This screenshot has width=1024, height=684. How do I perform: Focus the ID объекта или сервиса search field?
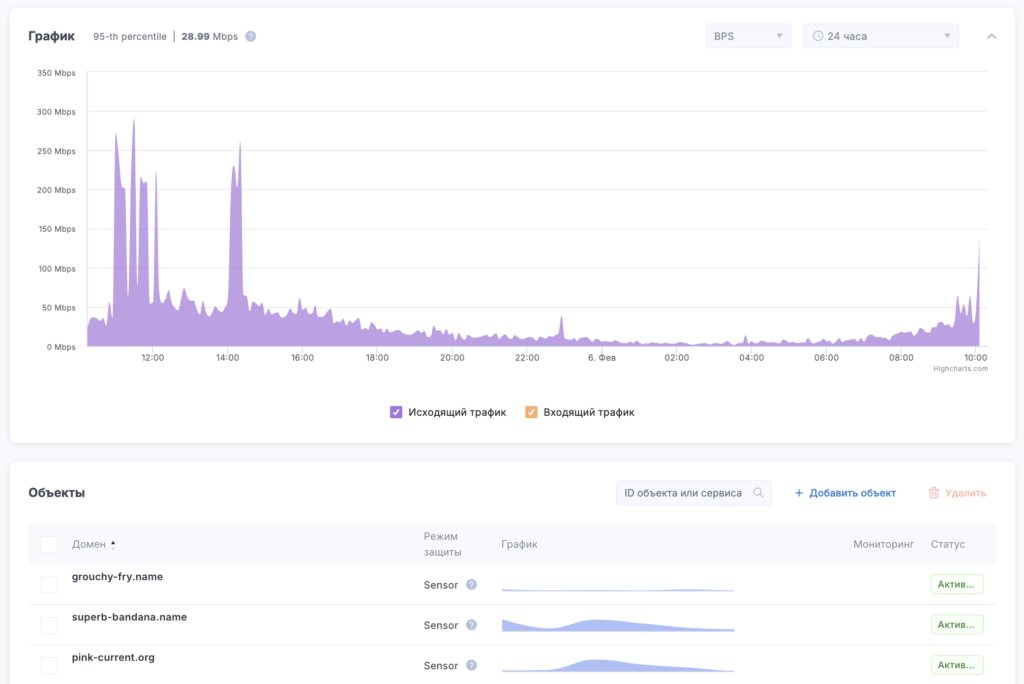coord(683,493)
